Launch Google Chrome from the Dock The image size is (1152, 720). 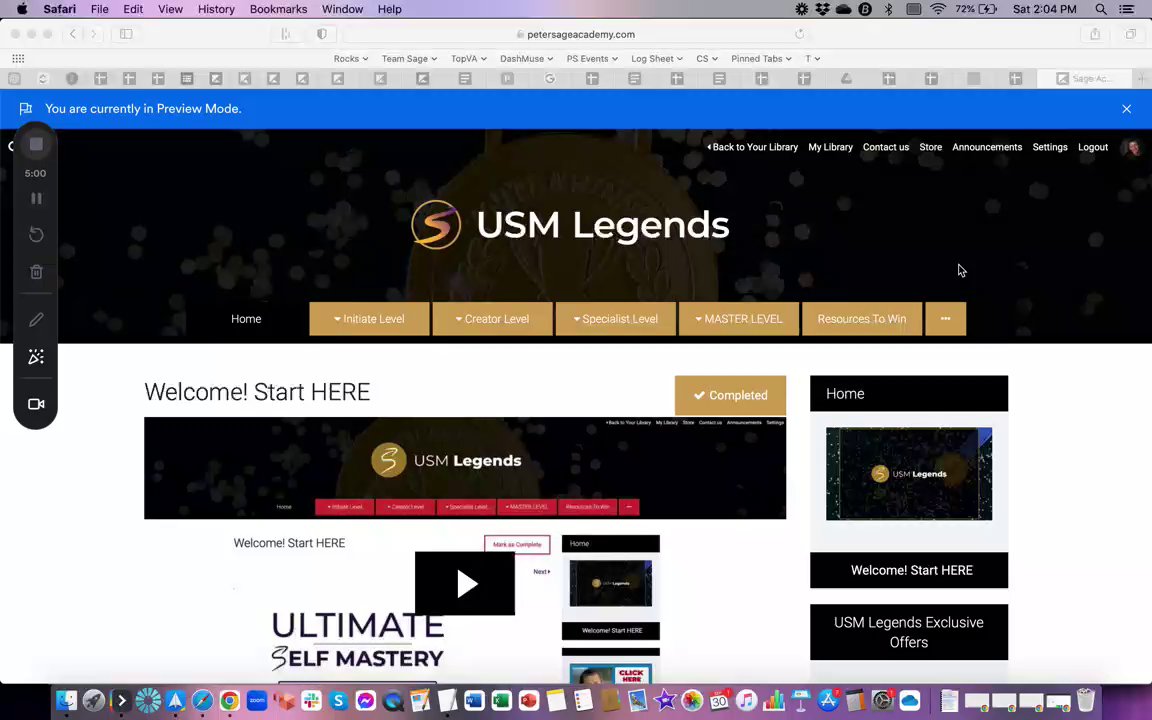point(229,700)
